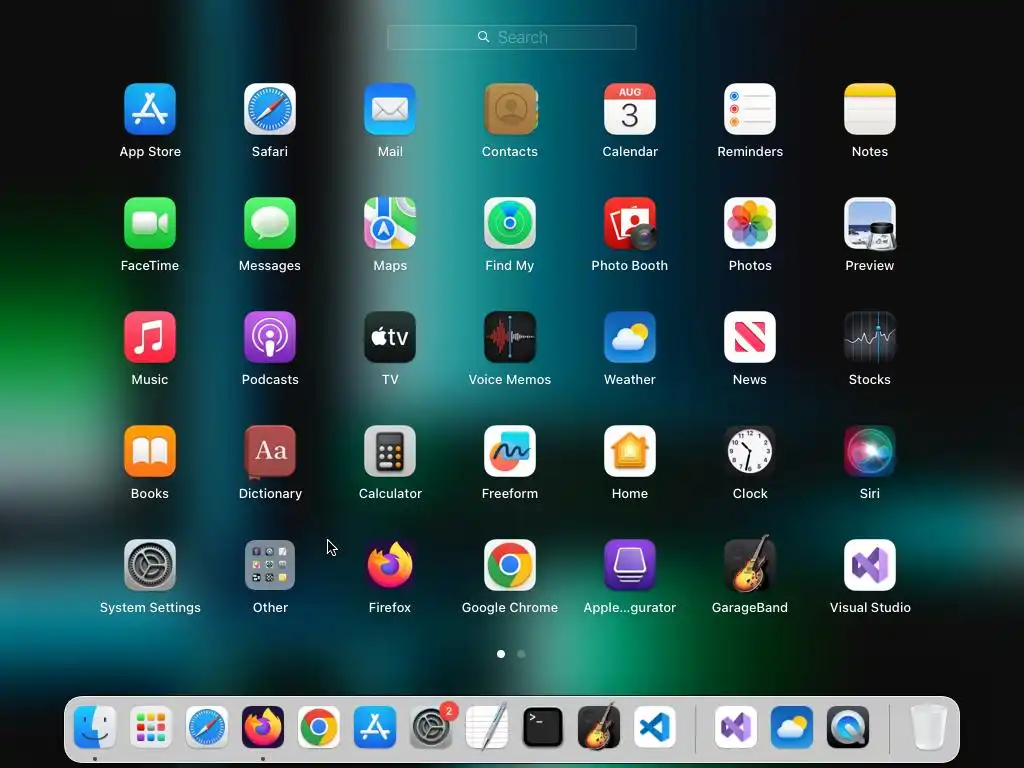The width and height of the screenshot is (1024, 768).
Task: Launch the News app
Action: [750, 337]
